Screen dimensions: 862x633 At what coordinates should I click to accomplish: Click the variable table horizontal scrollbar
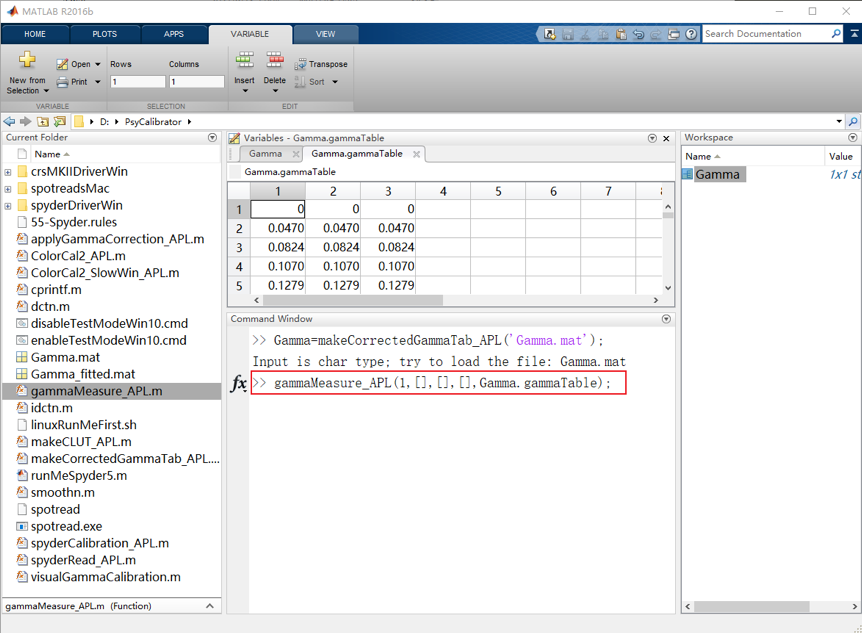[x=352, y=300]
